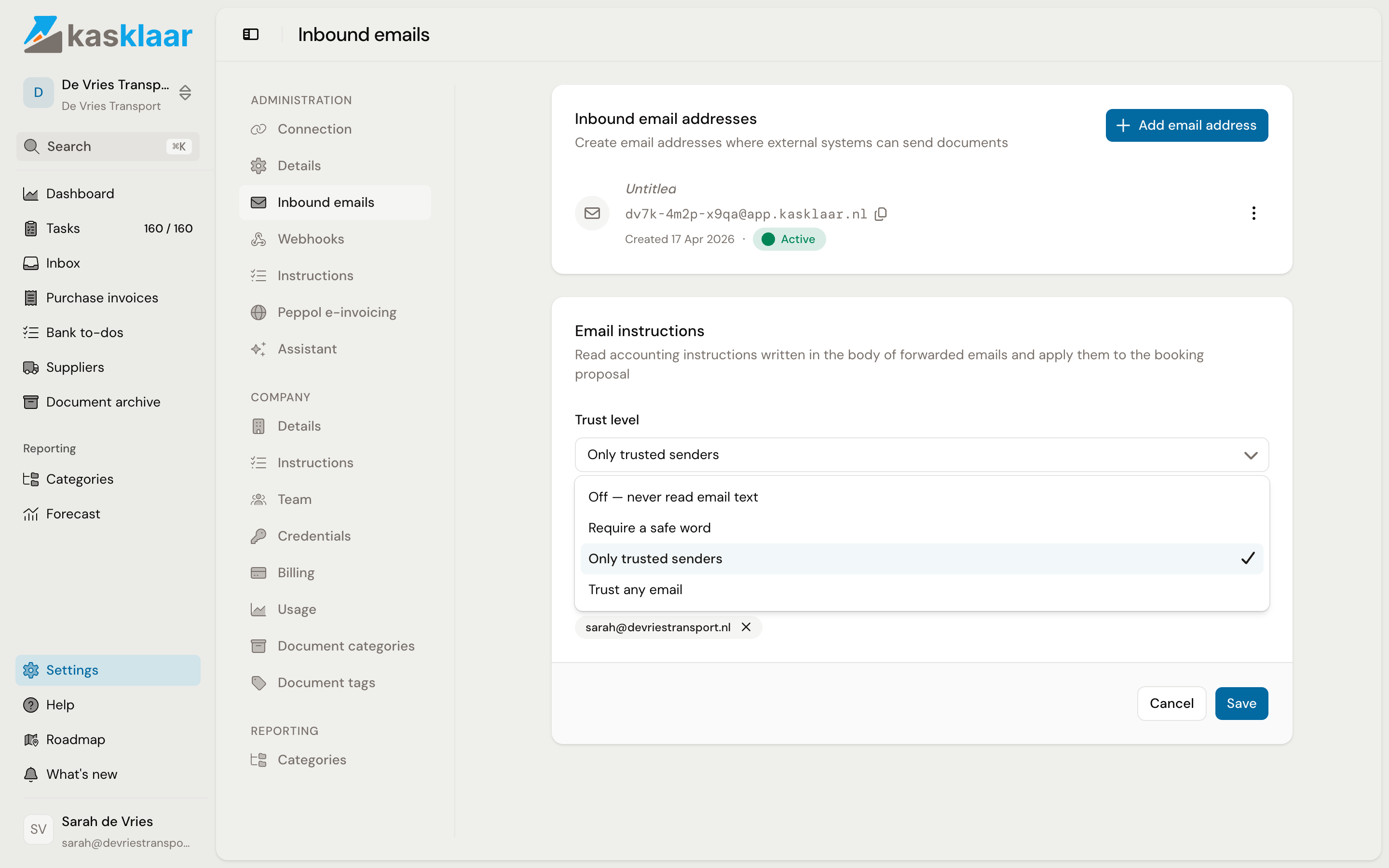Open Purchase invoices
The image size is (1389, 868).
(108, 298)
